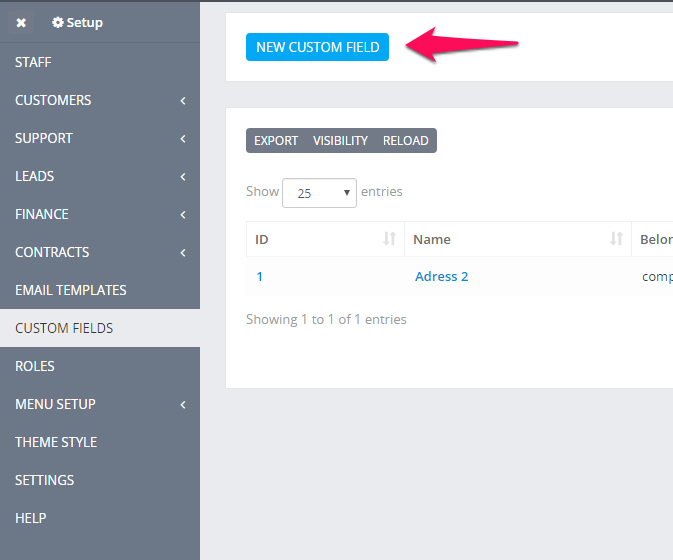Click the Setup gear icon
This screenshot has width=673, height=560.
58,22
